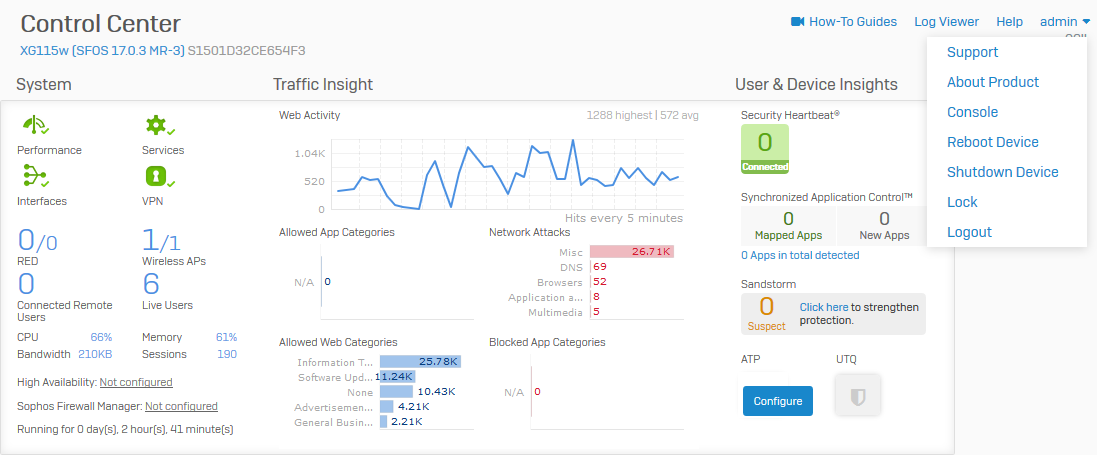This screenshot has height=455, width=1097.
Task: Open the Mapped Apps counter
Action: pyautogui.click(x=788, y=226)
